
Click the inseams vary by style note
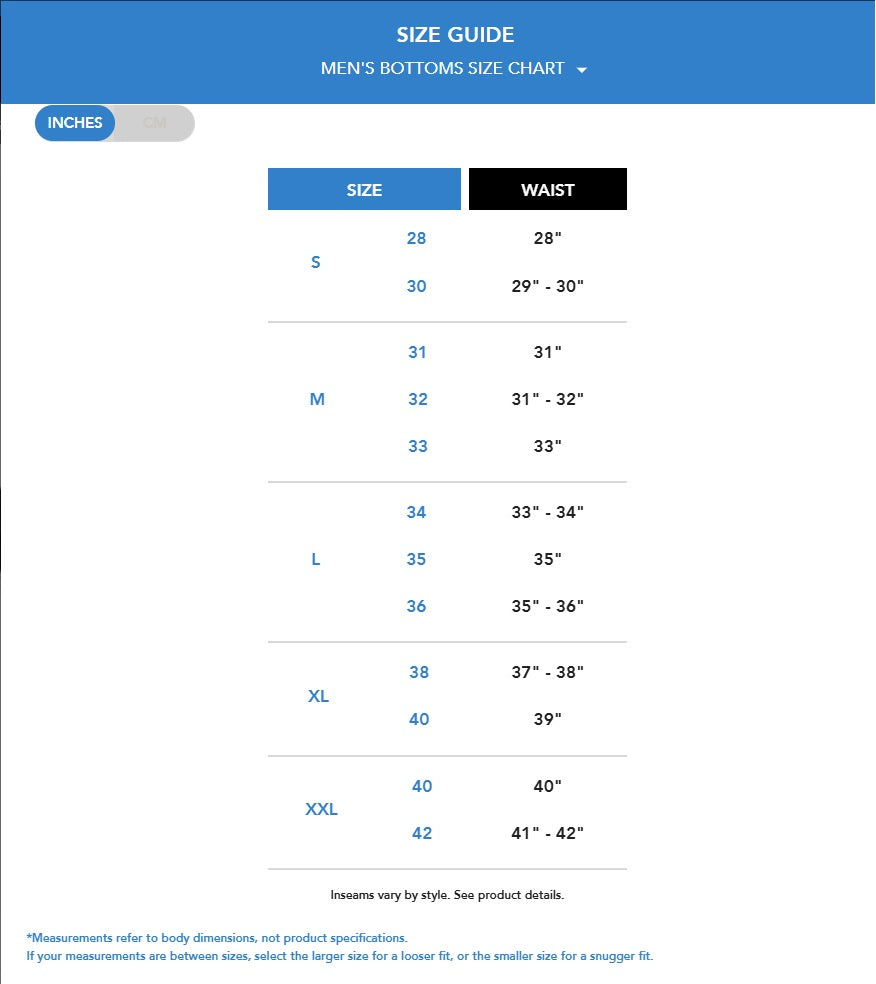click(x=447, y=895)
